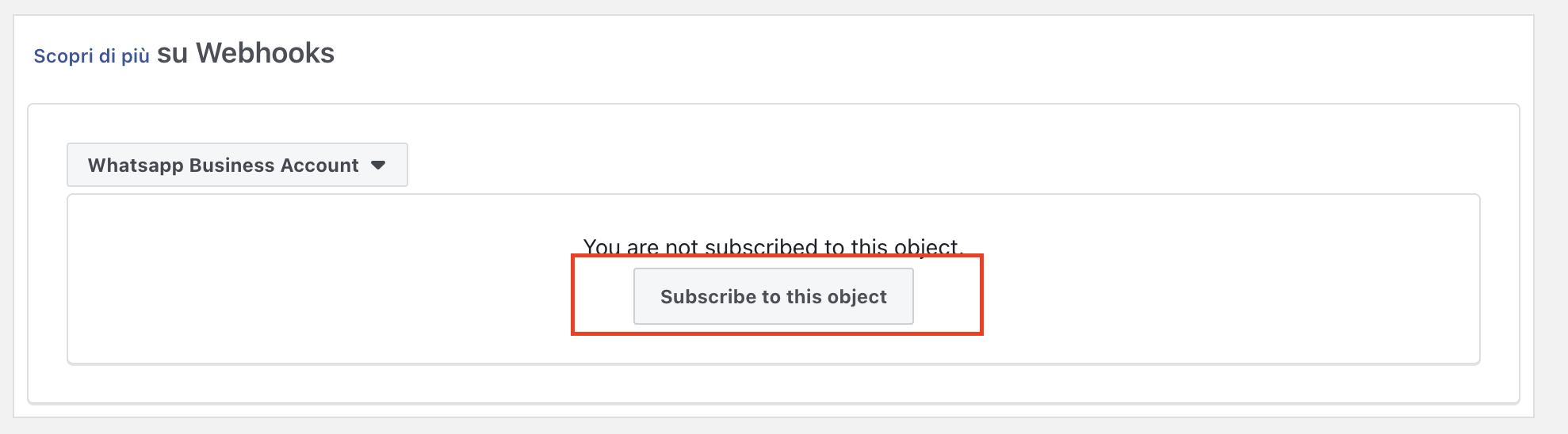
Task: Click 'Subscribe to this object'
Action: point(773,296)
